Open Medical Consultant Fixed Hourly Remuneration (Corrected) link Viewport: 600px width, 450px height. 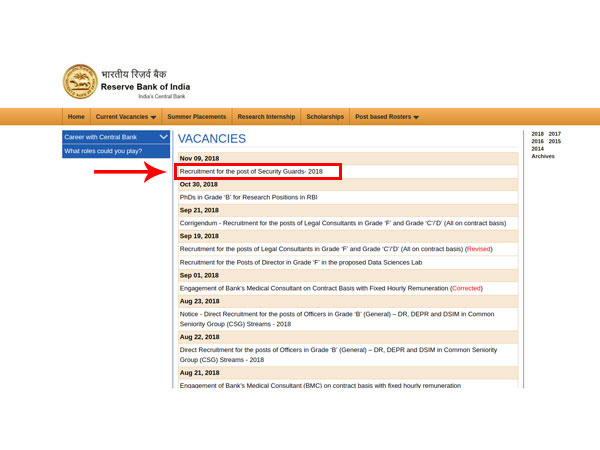point(331,289)
